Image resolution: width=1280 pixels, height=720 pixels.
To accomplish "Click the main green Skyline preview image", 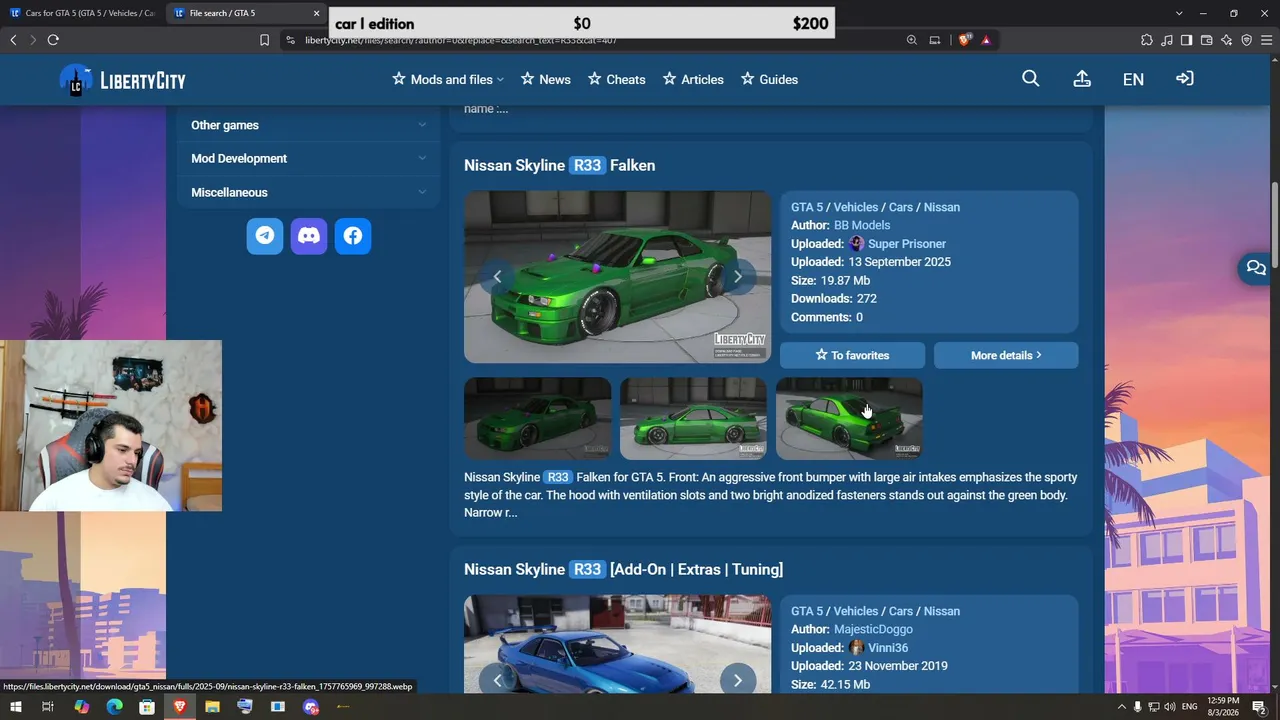I will pyautogui.click(x=617, y=277).
